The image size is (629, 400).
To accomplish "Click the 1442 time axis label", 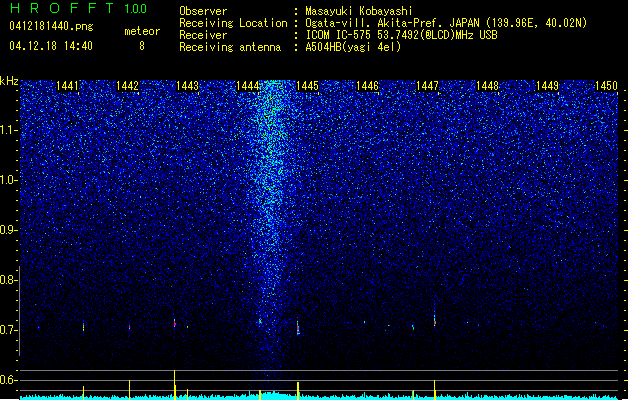I will (127, 86).
